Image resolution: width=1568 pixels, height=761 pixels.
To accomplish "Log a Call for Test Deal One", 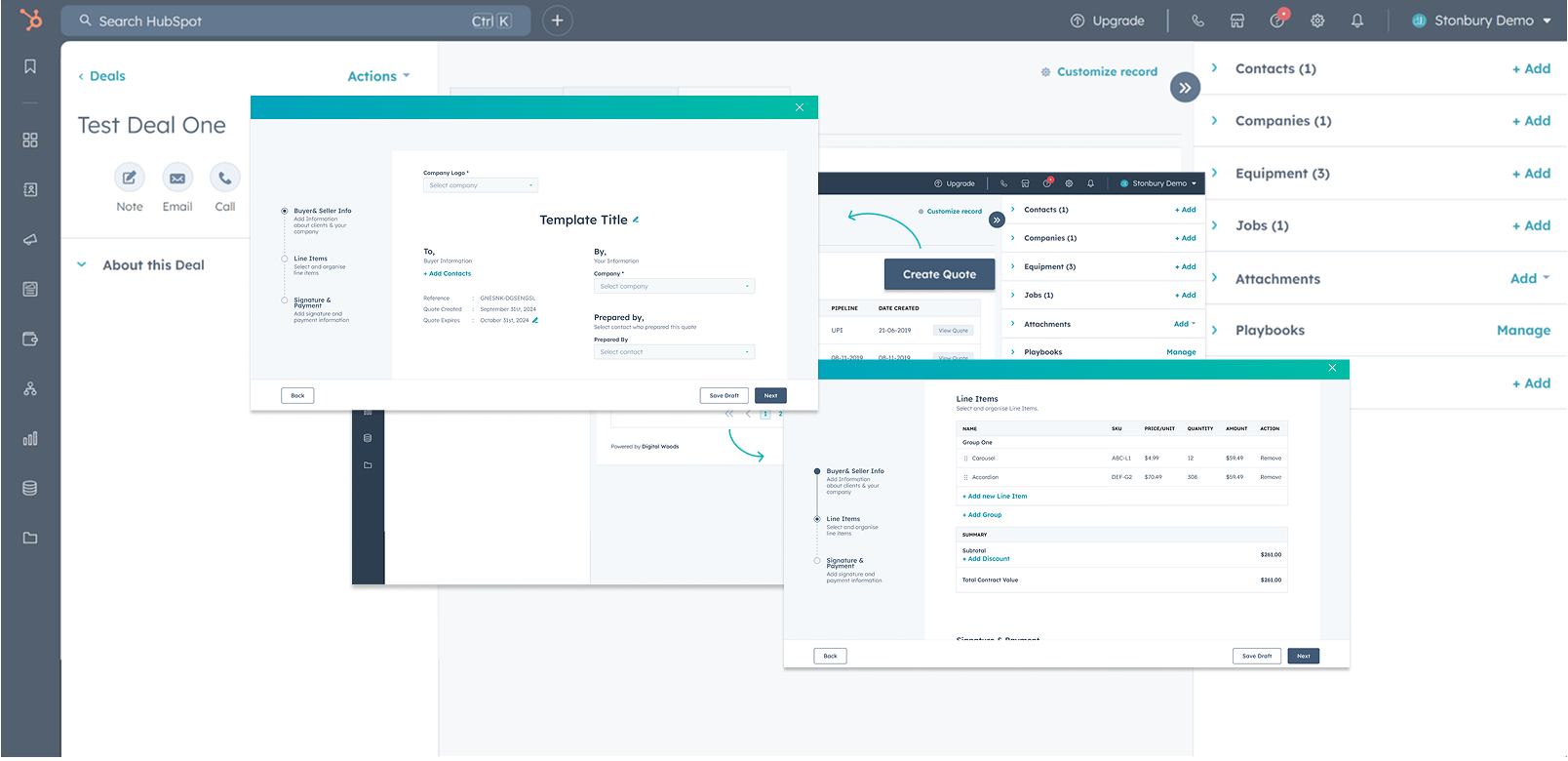I will [x=225, y=178].
